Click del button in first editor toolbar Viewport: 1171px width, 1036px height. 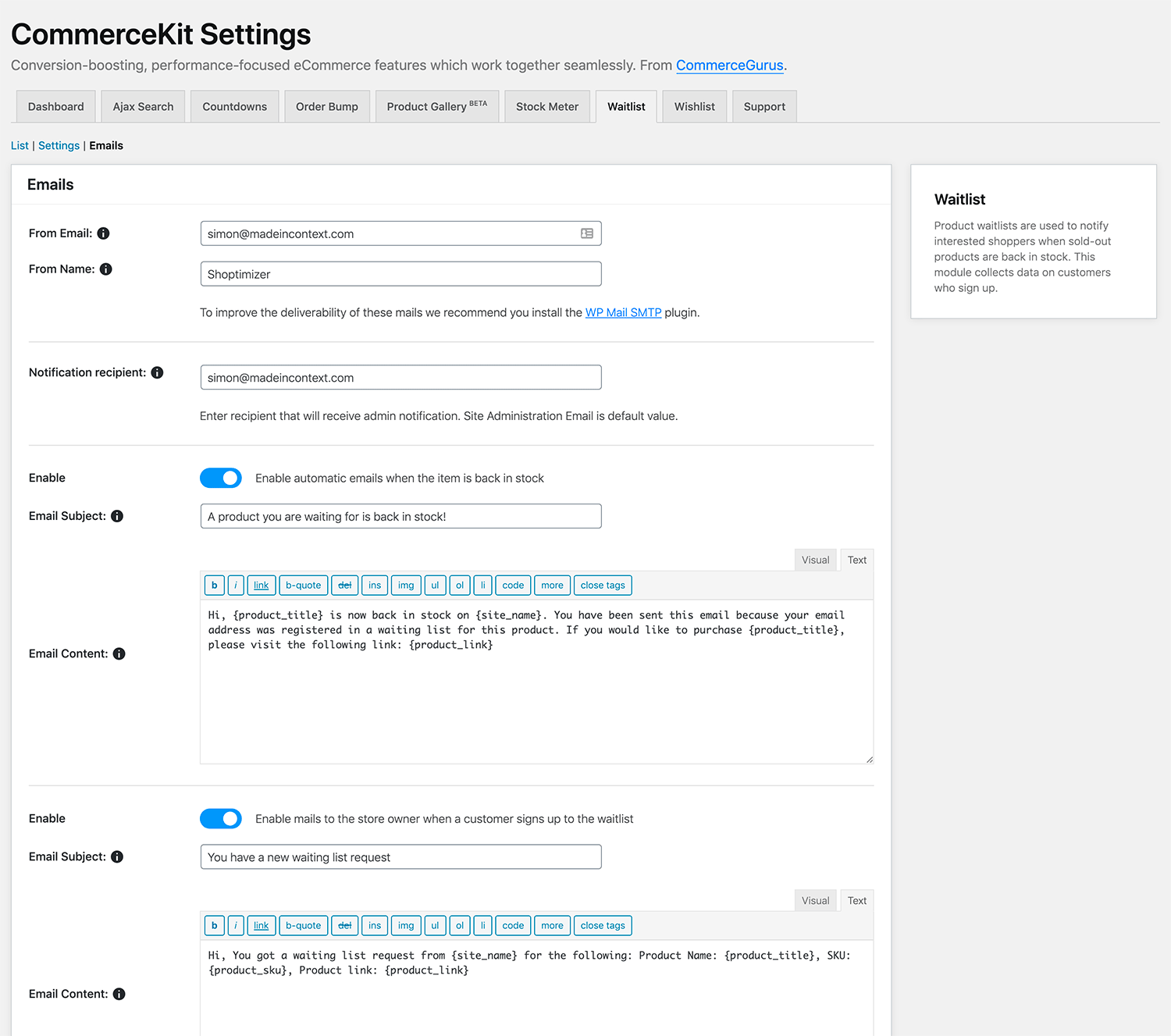tap(345, 585)
